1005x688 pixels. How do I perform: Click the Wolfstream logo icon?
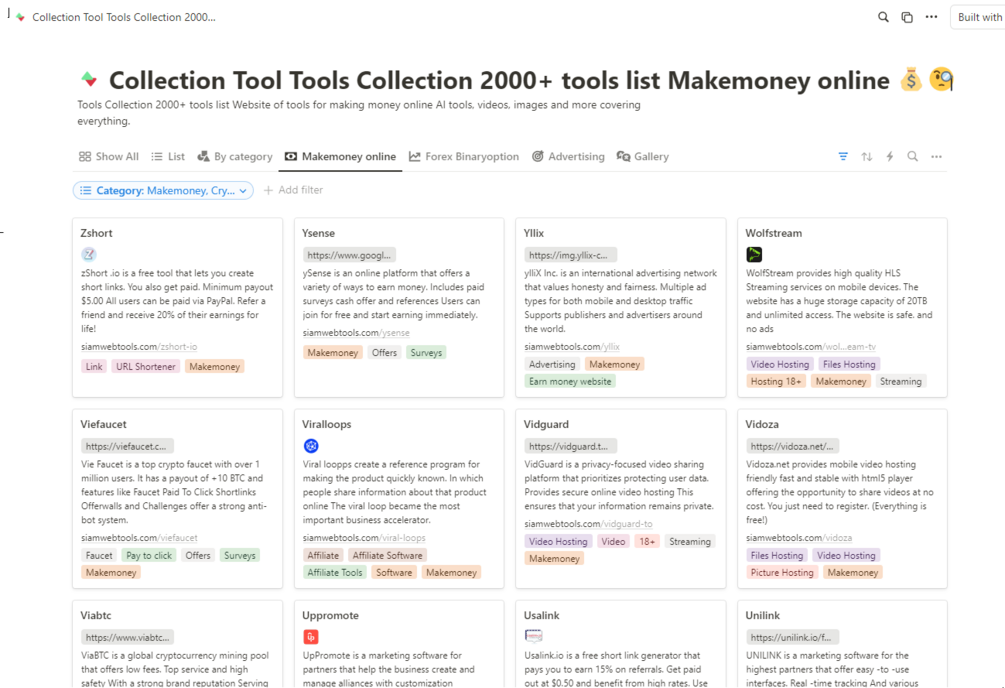coord(754,255)
